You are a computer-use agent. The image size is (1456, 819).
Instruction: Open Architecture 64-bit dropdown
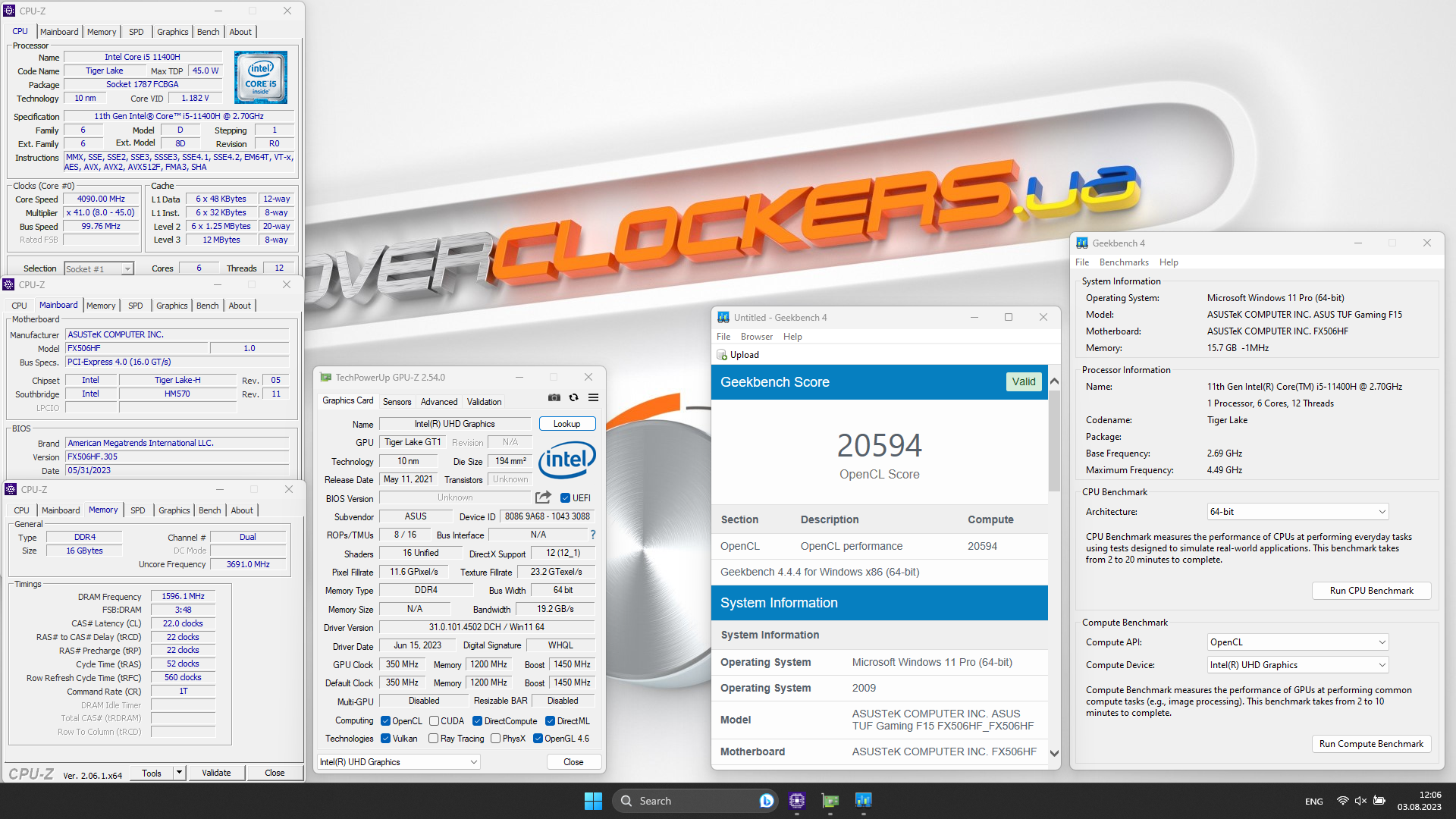click(x=1298, y=512)
